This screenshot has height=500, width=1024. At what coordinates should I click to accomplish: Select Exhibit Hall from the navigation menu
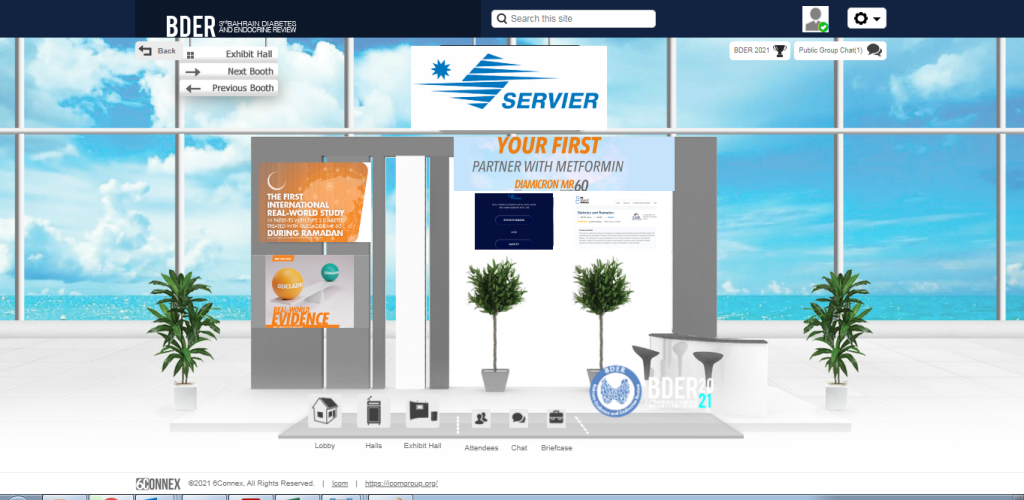click(x=228, y=54)
